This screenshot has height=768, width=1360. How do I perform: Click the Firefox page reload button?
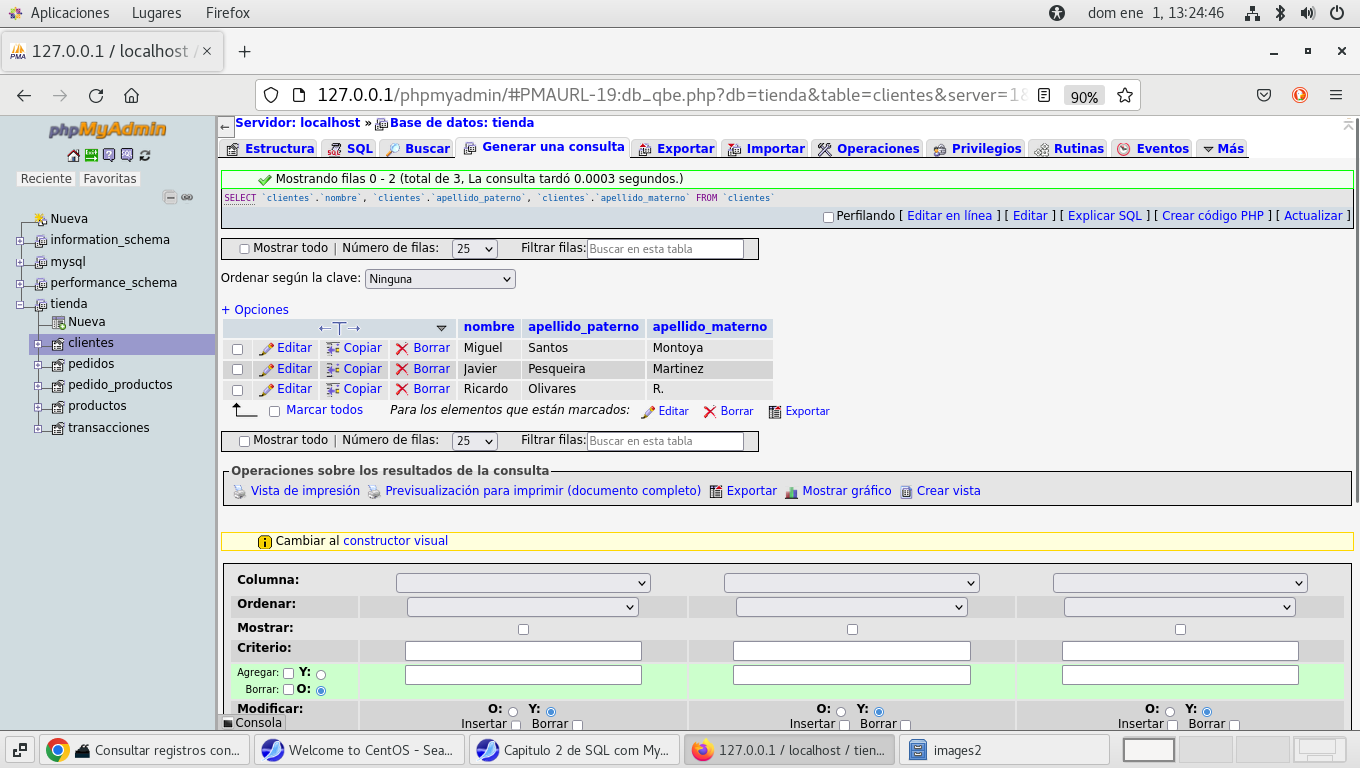pos(96,96)
